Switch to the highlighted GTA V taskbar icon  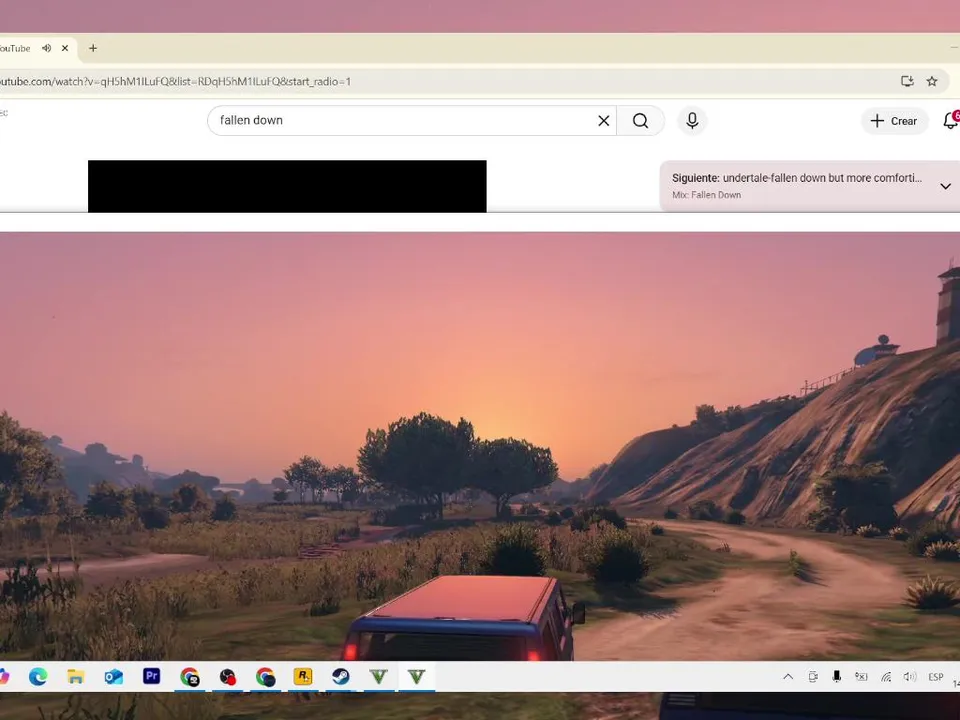click(416, 677)
